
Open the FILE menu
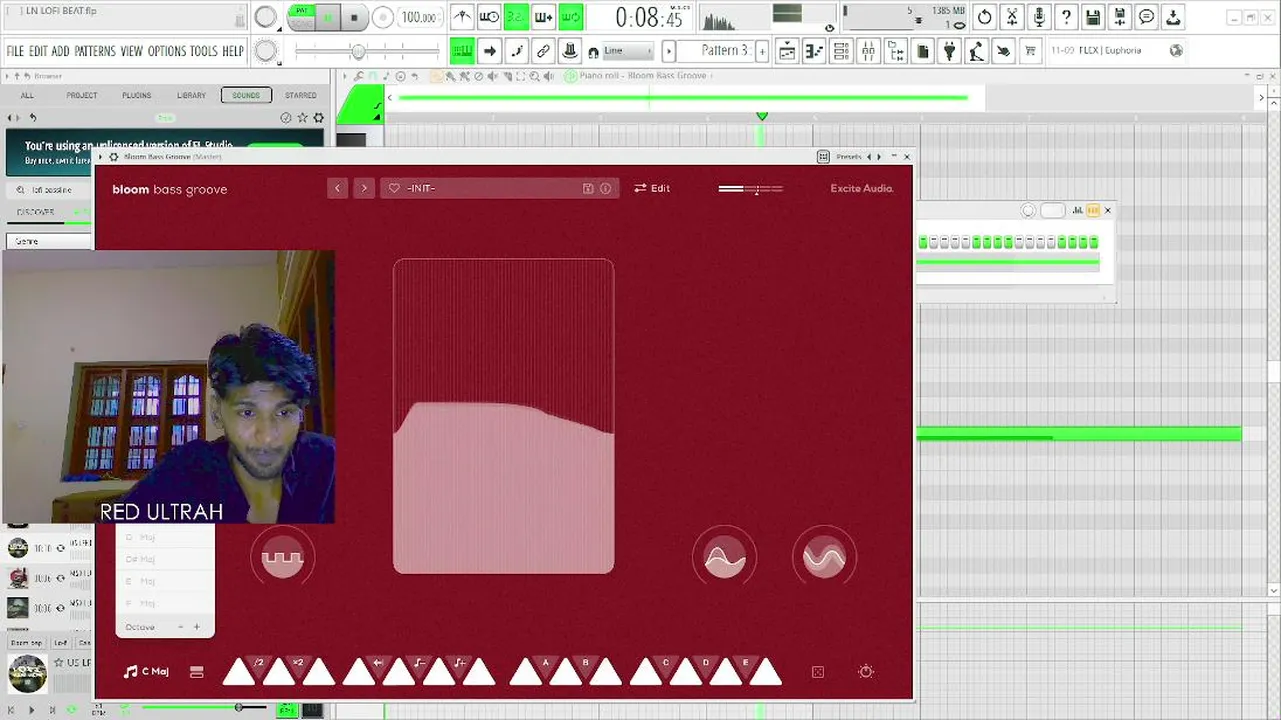coord(15,51)
